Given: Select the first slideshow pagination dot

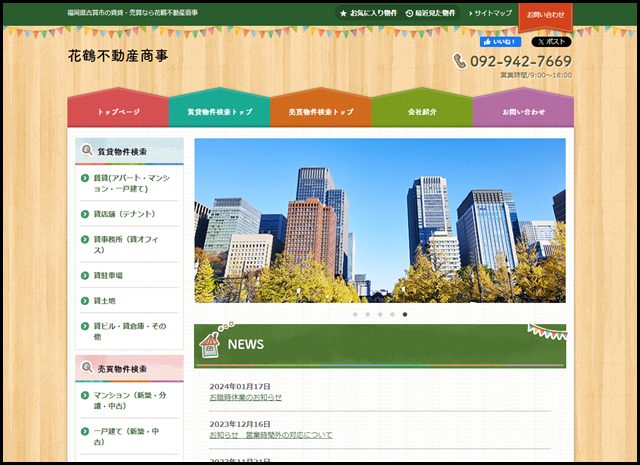Looking at the screenshot, I should (x=355, y=314).
